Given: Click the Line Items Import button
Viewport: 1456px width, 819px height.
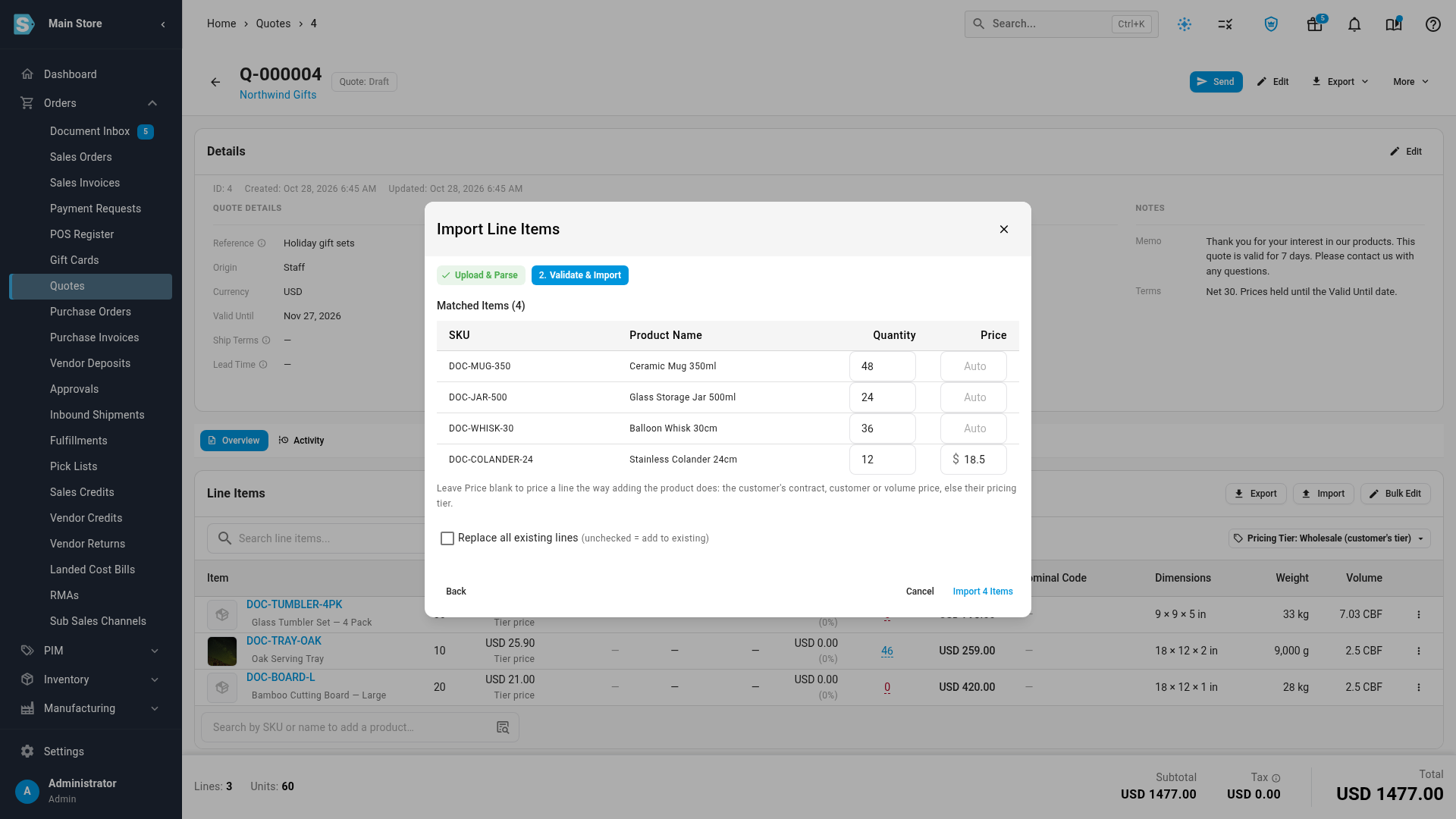Looking at the screenshot, I should [x=1323, y=494].
